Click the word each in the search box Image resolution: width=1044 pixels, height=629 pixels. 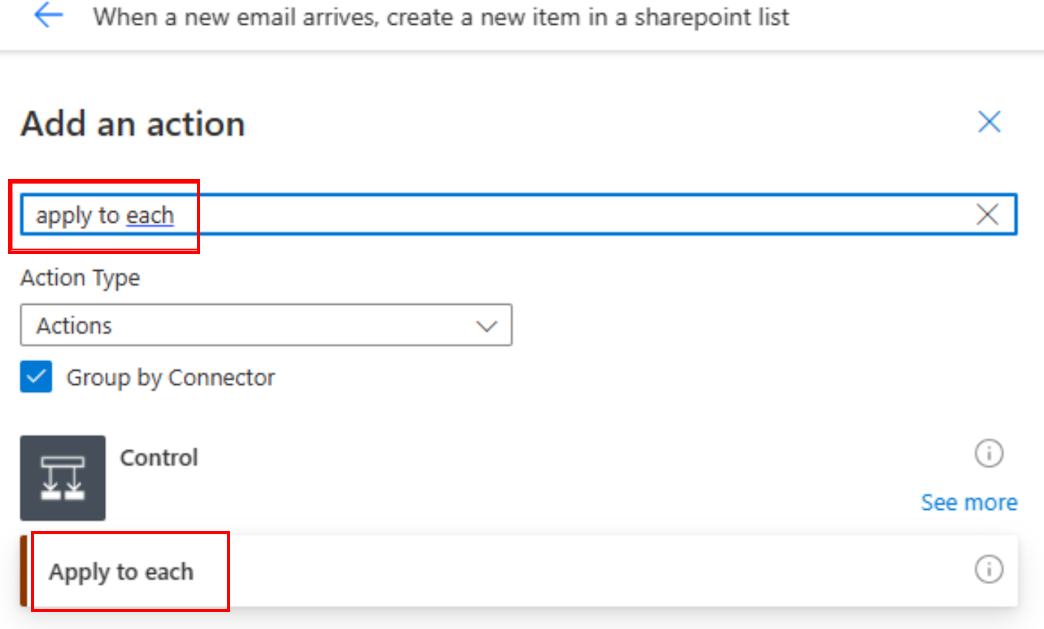[150, 216]
